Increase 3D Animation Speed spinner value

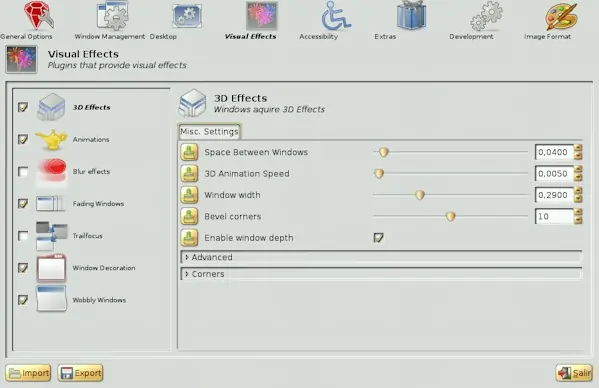(x=578, y=170)
